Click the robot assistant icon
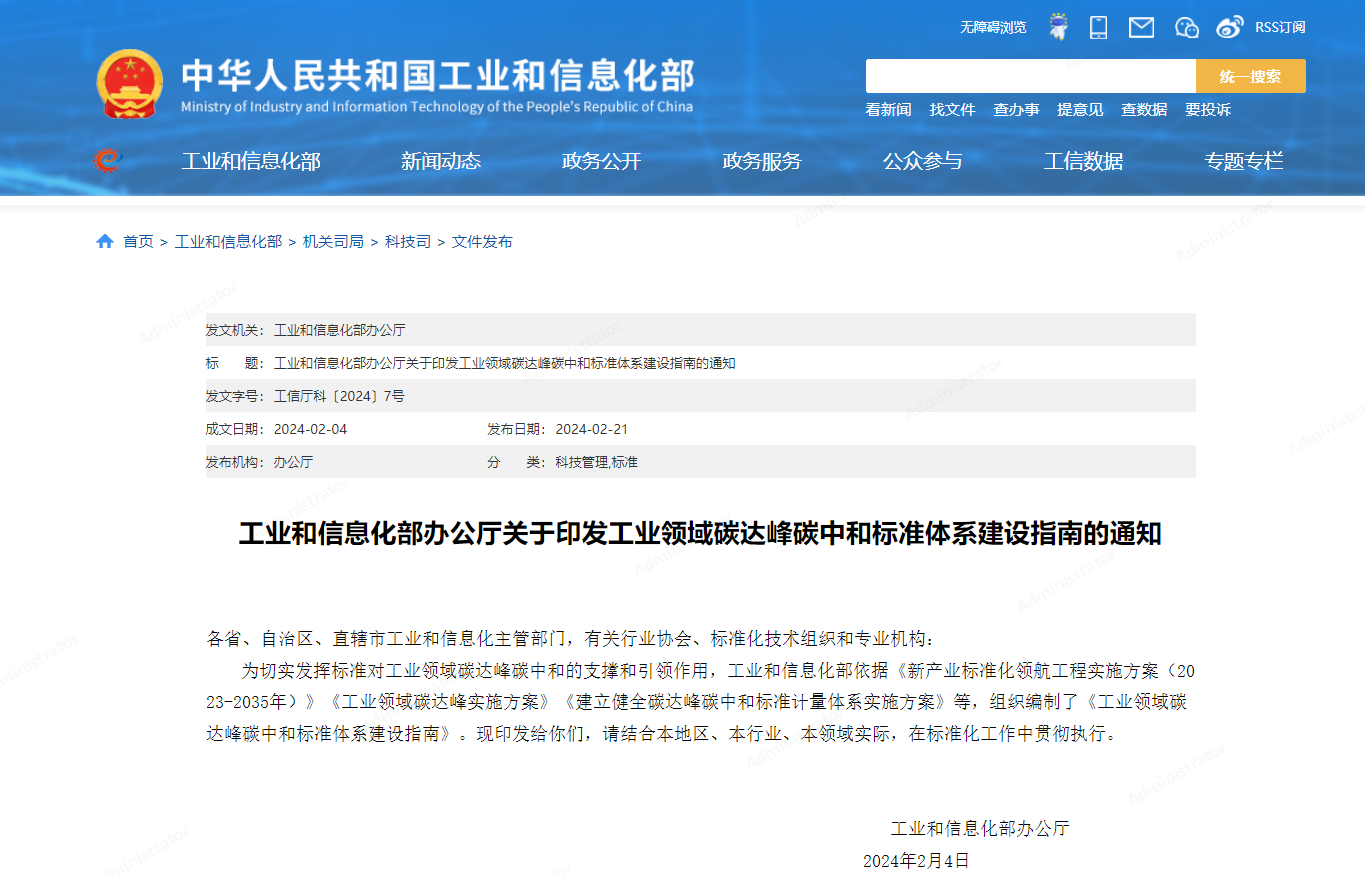This screenshot has width=1365, height=875. [1058, 27]
